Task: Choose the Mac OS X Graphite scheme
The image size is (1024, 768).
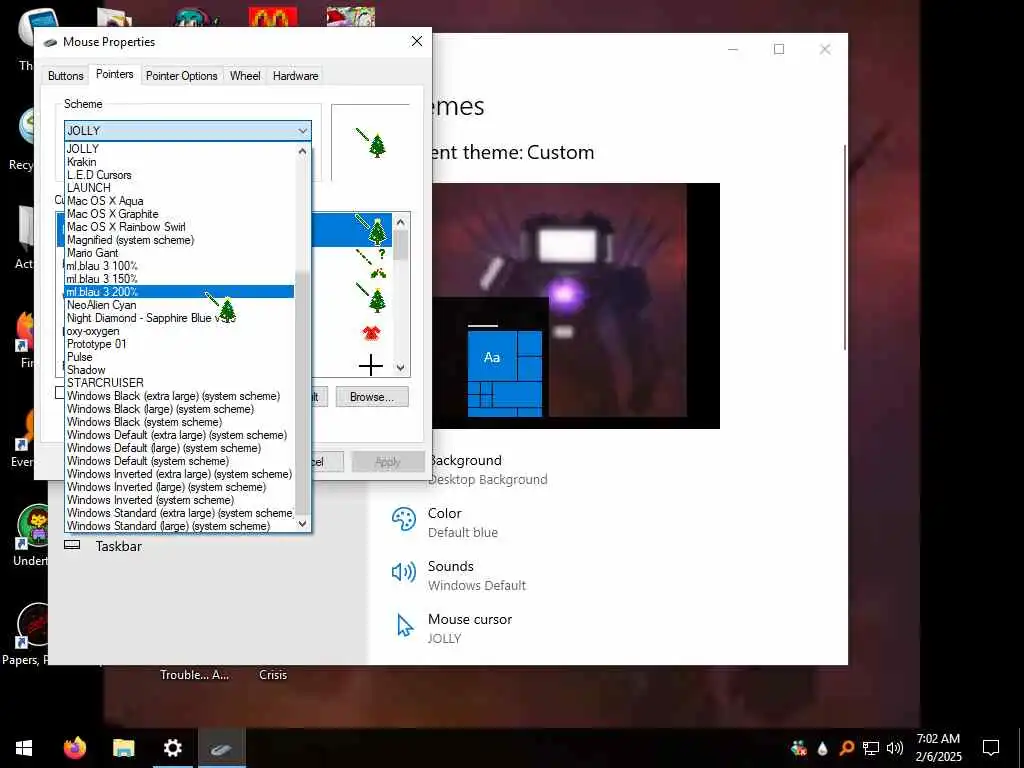Action: (x=180, y=214)
